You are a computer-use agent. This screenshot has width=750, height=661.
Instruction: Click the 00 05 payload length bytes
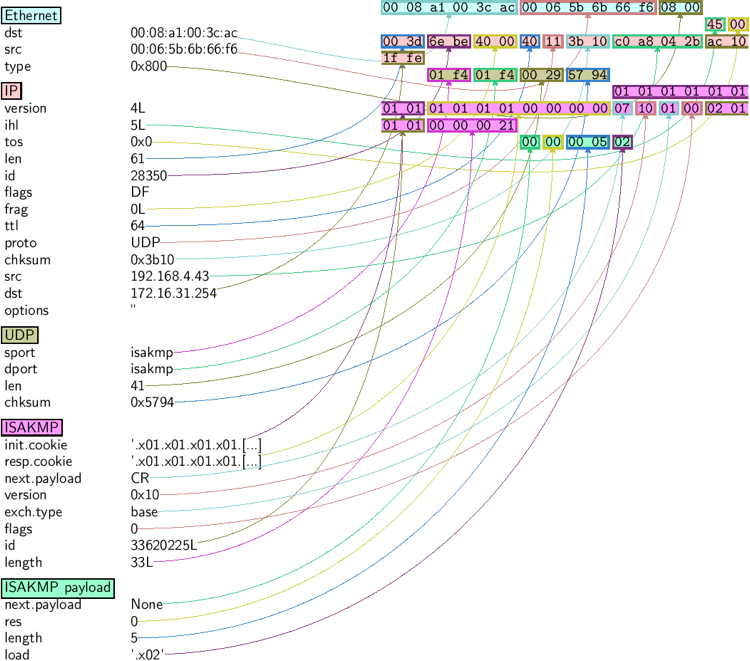[x=587, y=142]
